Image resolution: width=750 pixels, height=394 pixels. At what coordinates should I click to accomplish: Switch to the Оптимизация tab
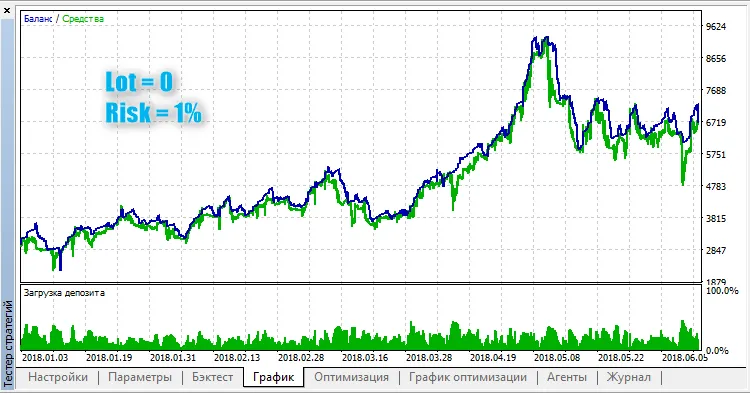pos(351,377)
